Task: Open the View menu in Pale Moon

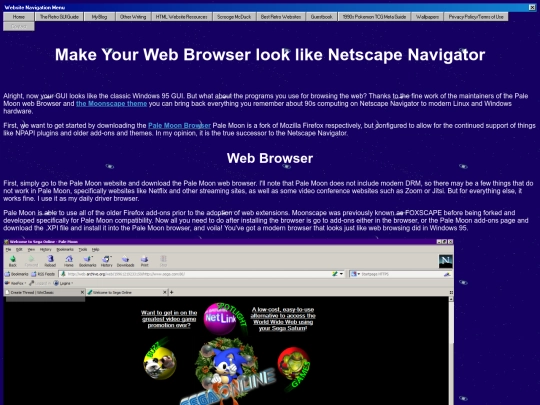Action: click(31, 249)
